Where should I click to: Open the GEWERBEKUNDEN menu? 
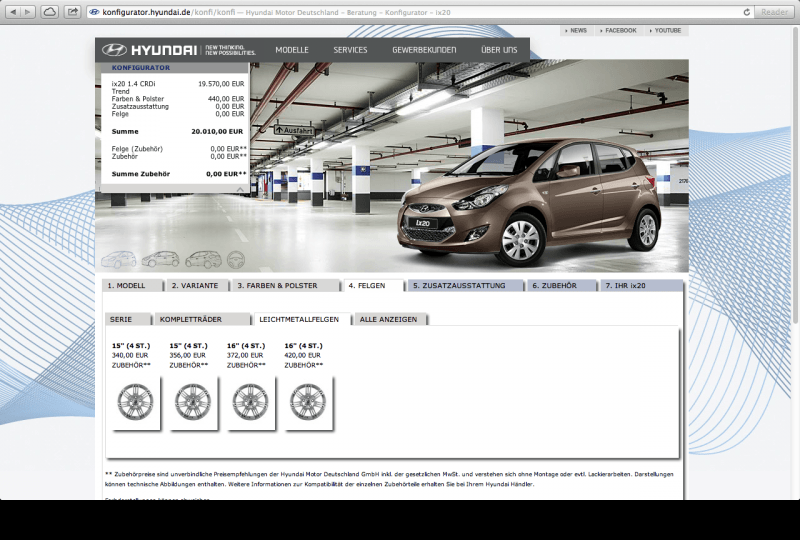pos(424,50)
